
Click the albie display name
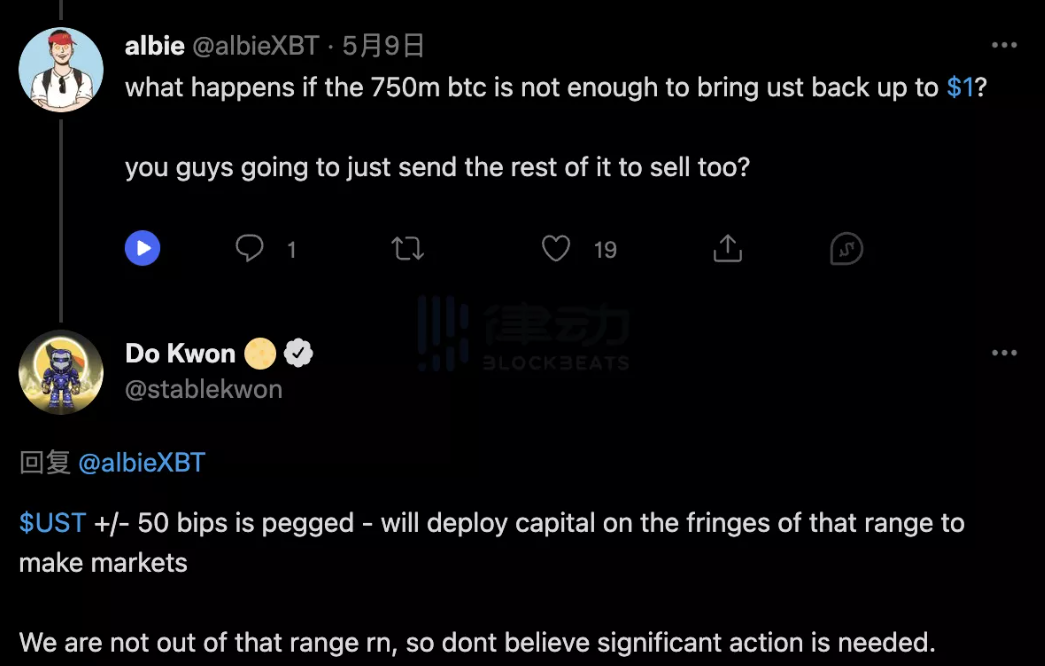154,46
